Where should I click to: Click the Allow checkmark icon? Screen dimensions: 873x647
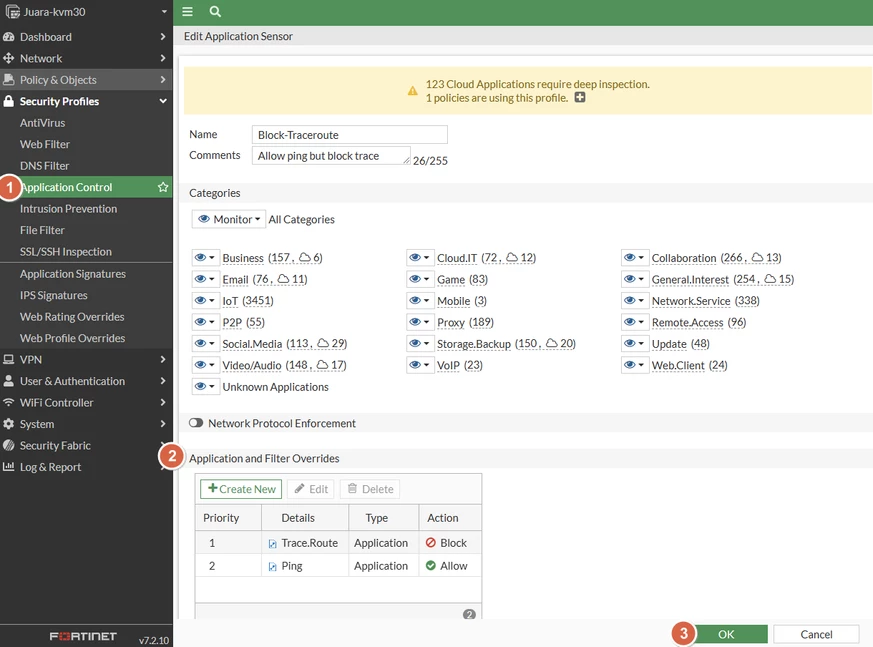point(430,565)
